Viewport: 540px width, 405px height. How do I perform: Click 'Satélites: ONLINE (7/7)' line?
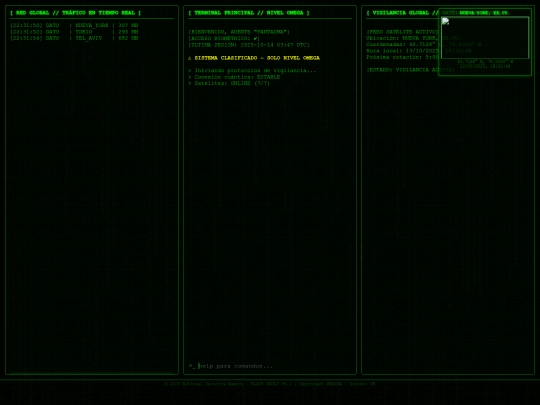(229, 83)
